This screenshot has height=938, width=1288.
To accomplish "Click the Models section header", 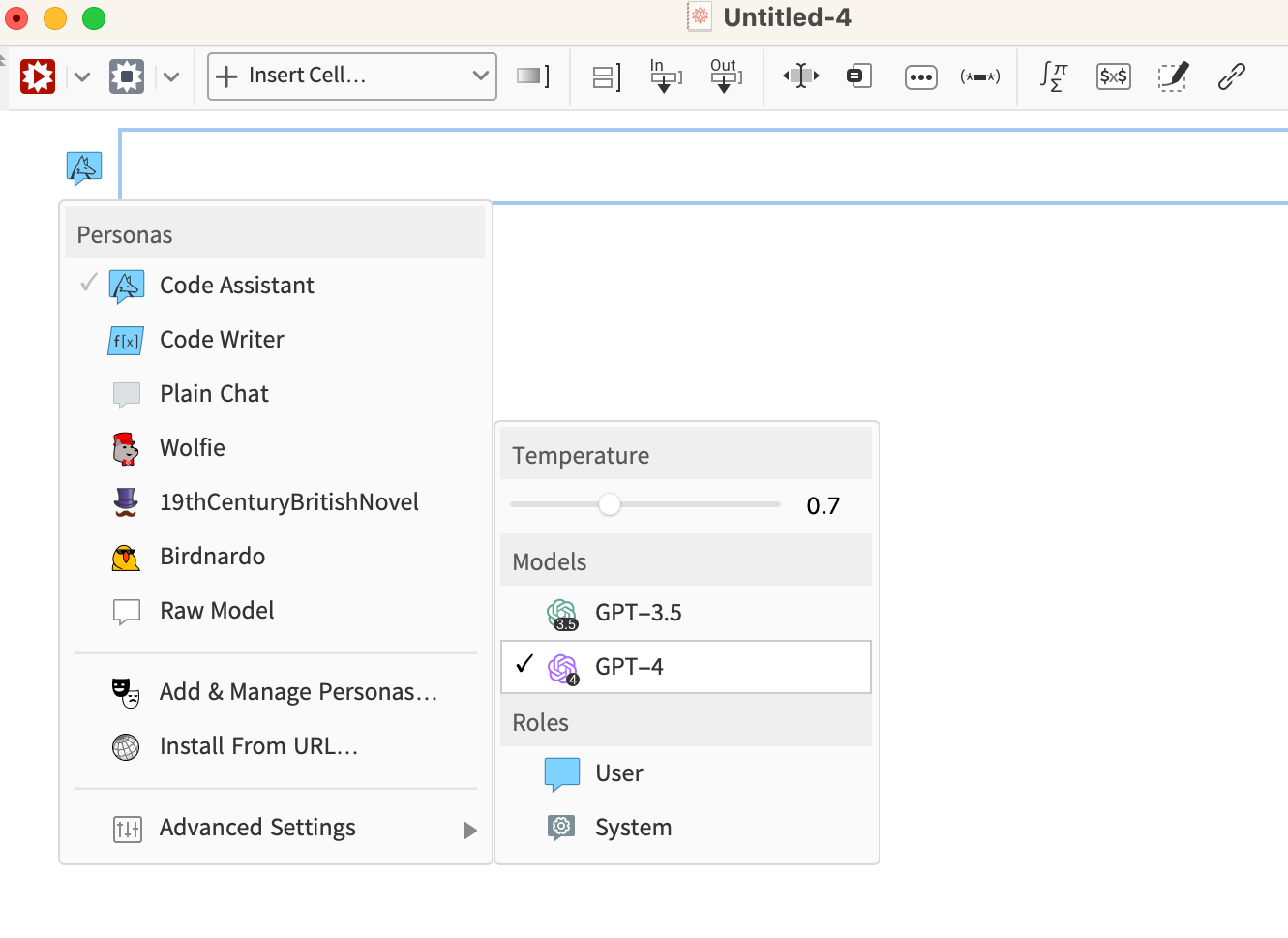I will [686, 561].
